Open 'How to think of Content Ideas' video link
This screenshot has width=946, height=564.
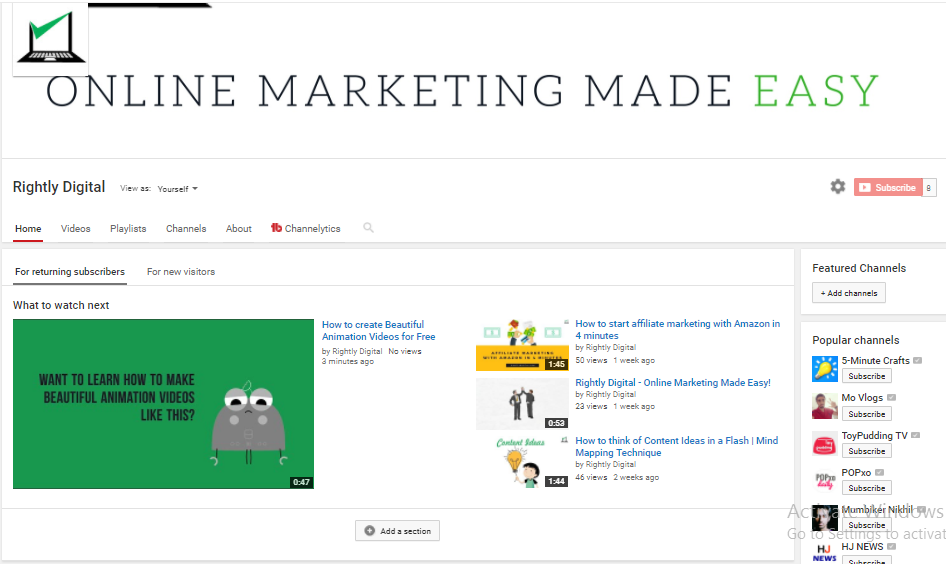click(676, 446)
